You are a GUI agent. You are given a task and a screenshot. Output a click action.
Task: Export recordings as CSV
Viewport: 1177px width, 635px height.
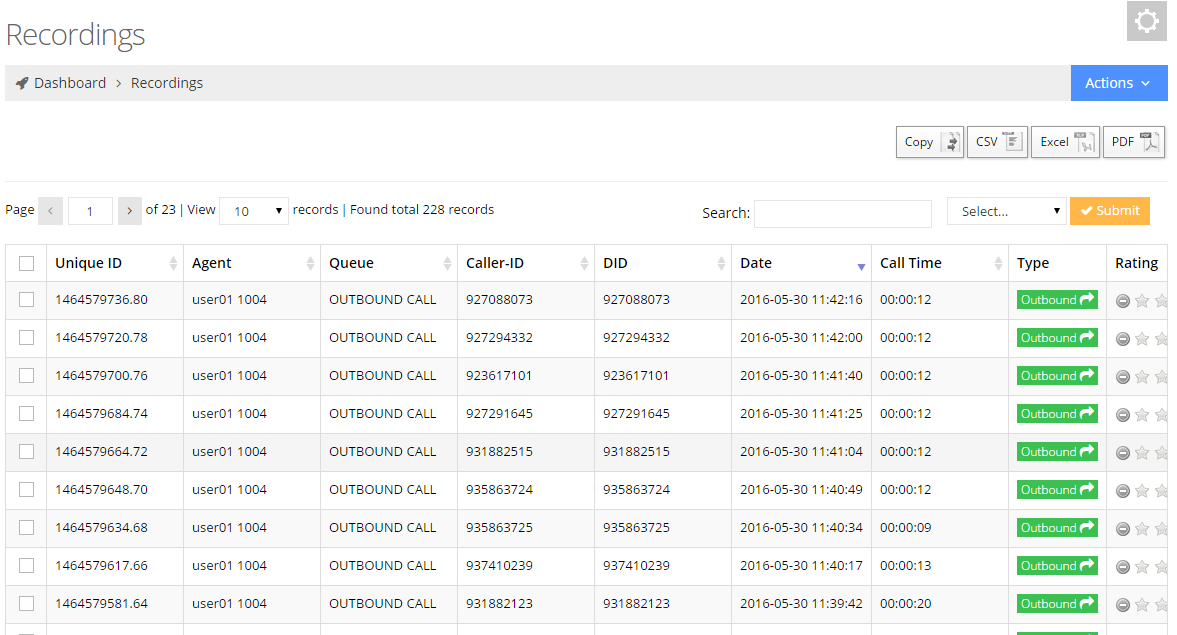point(997,142)
